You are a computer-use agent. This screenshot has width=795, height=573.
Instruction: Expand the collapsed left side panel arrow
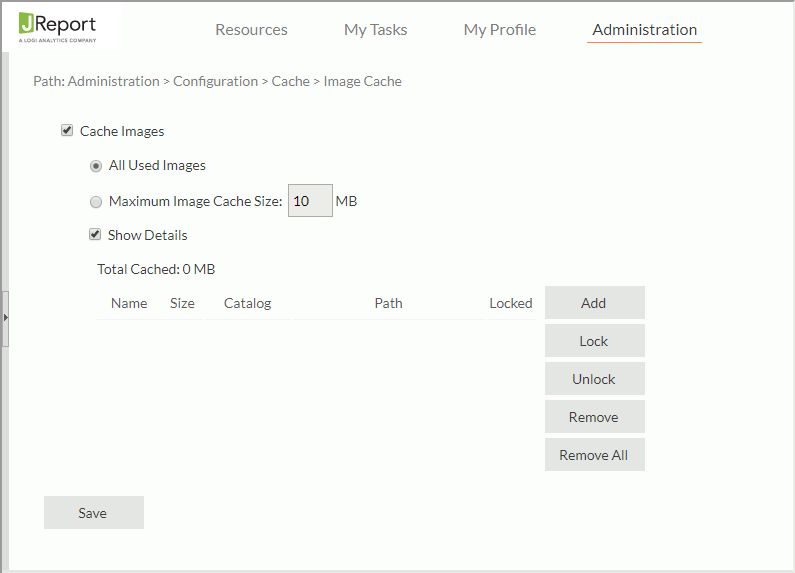click(x=5, y=318)
